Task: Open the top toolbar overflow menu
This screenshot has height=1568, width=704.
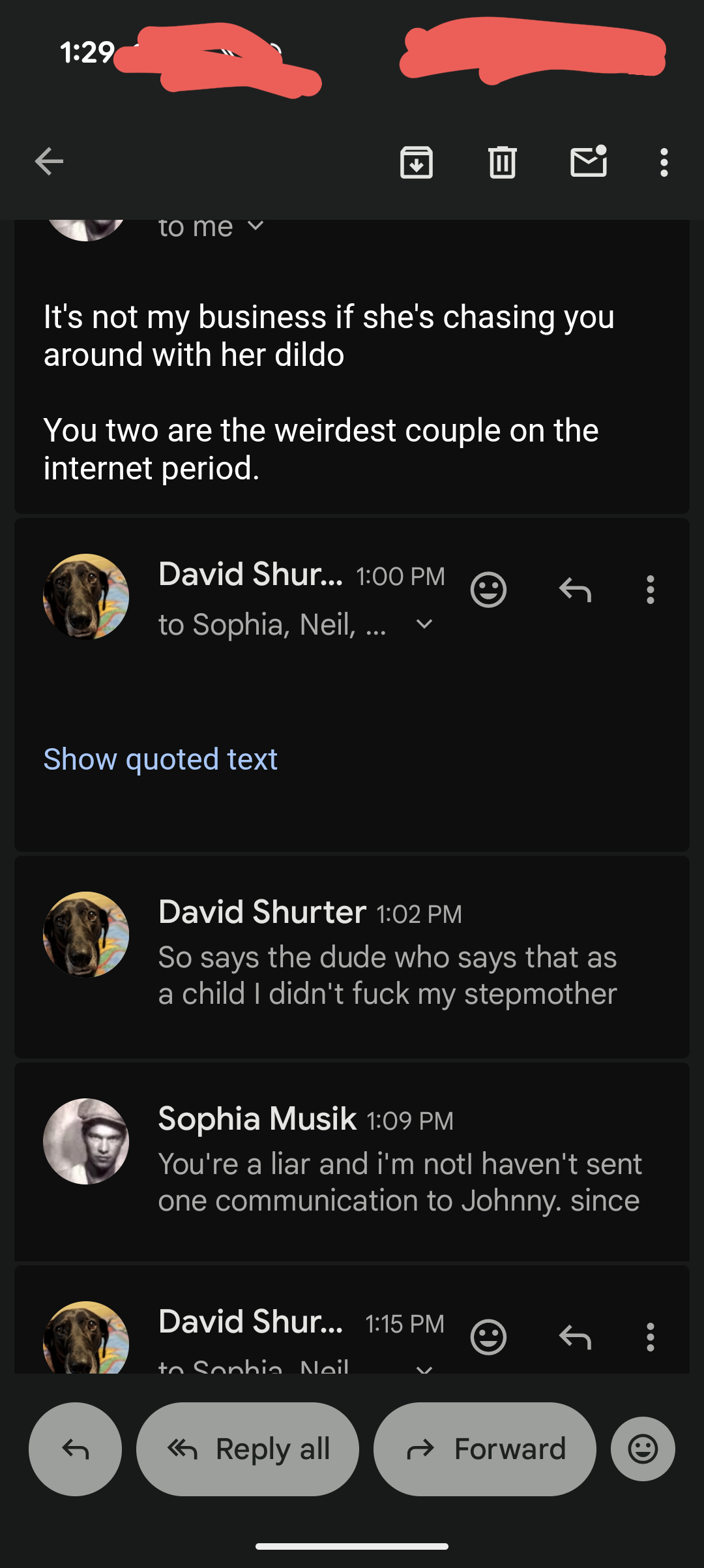Action: (664, 162)
